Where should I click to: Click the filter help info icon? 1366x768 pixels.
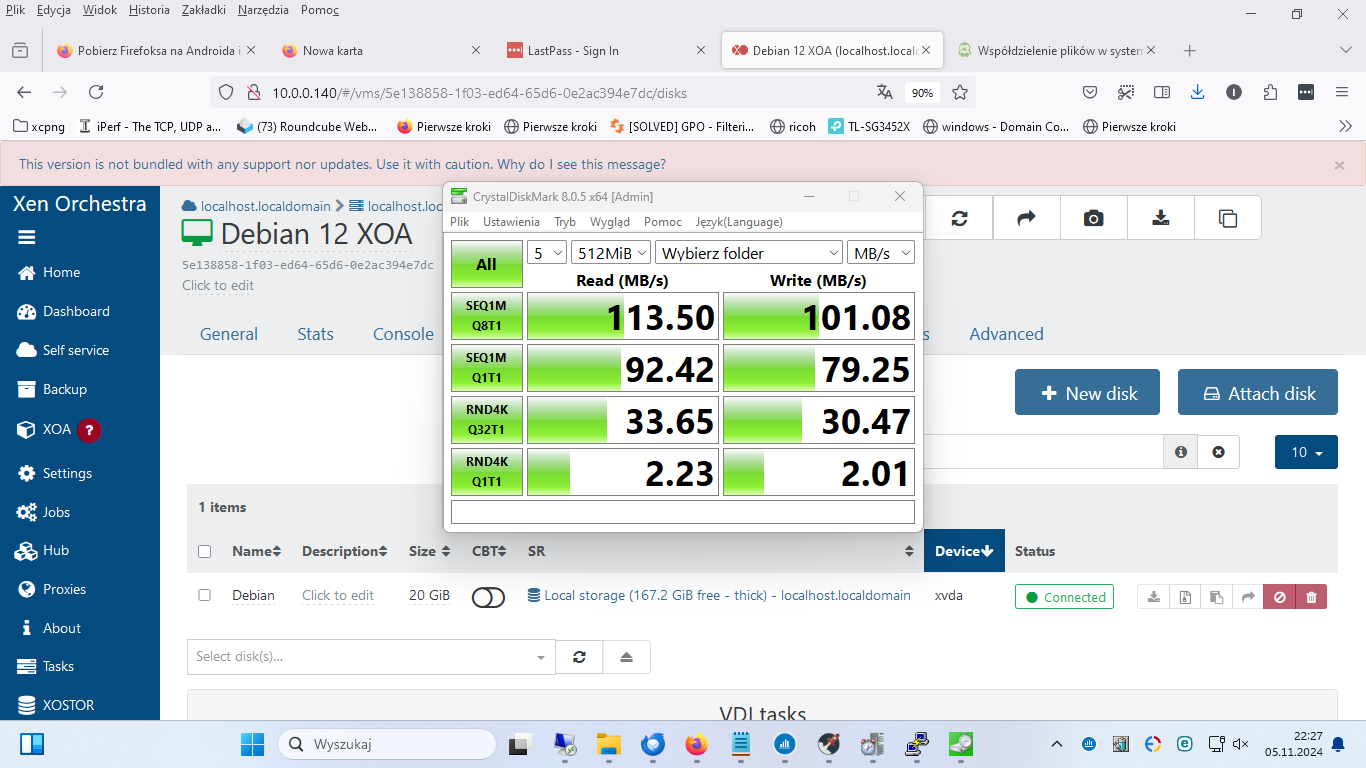pyautogui.click(x=1181, y=452)
